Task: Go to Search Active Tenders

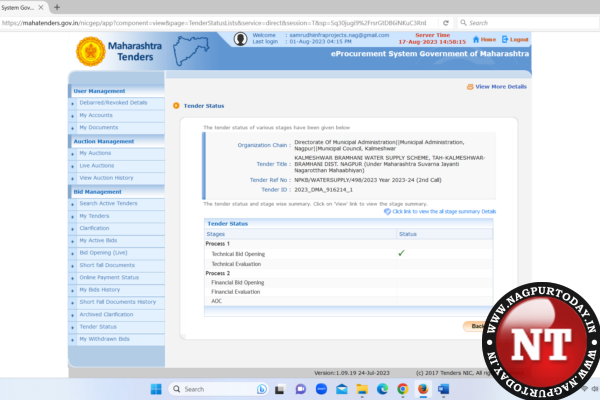Action: click(108, 203)
